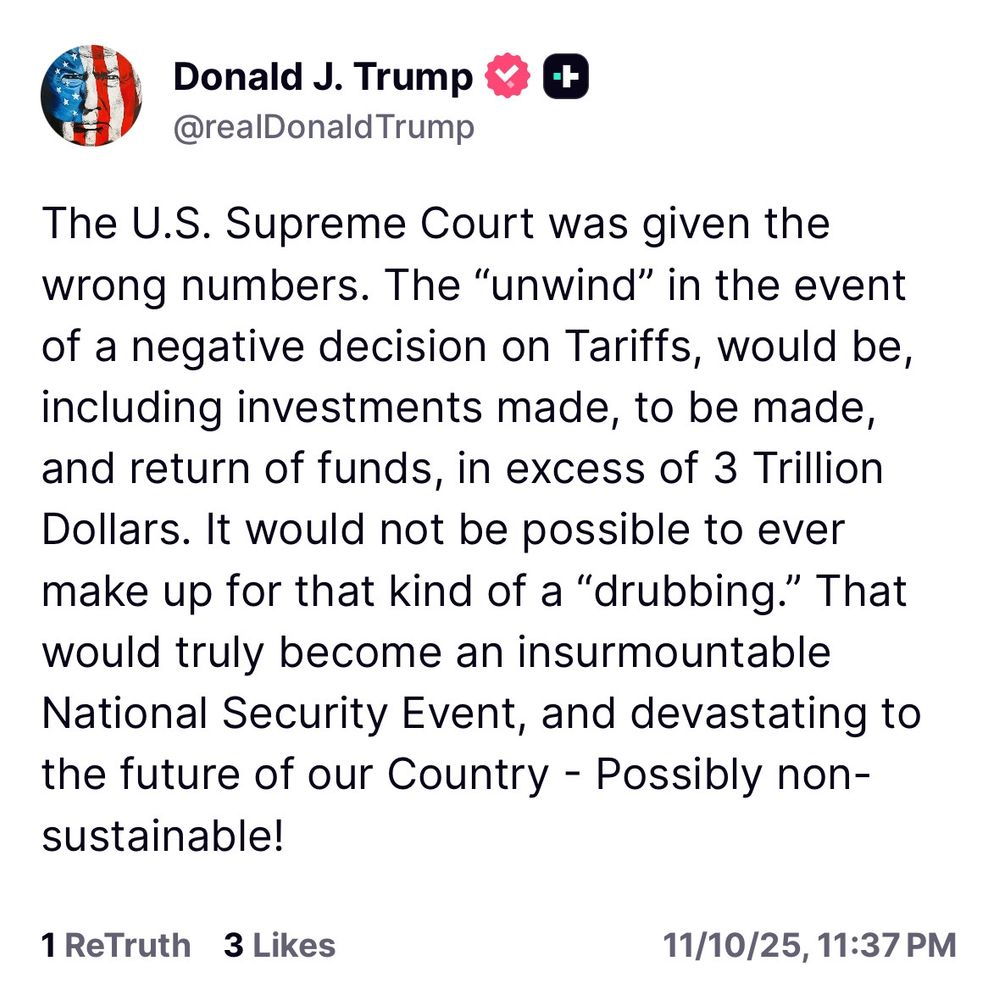Open the flag-painted profile avatar
The image size is (999, 1000).
[91, 96]
